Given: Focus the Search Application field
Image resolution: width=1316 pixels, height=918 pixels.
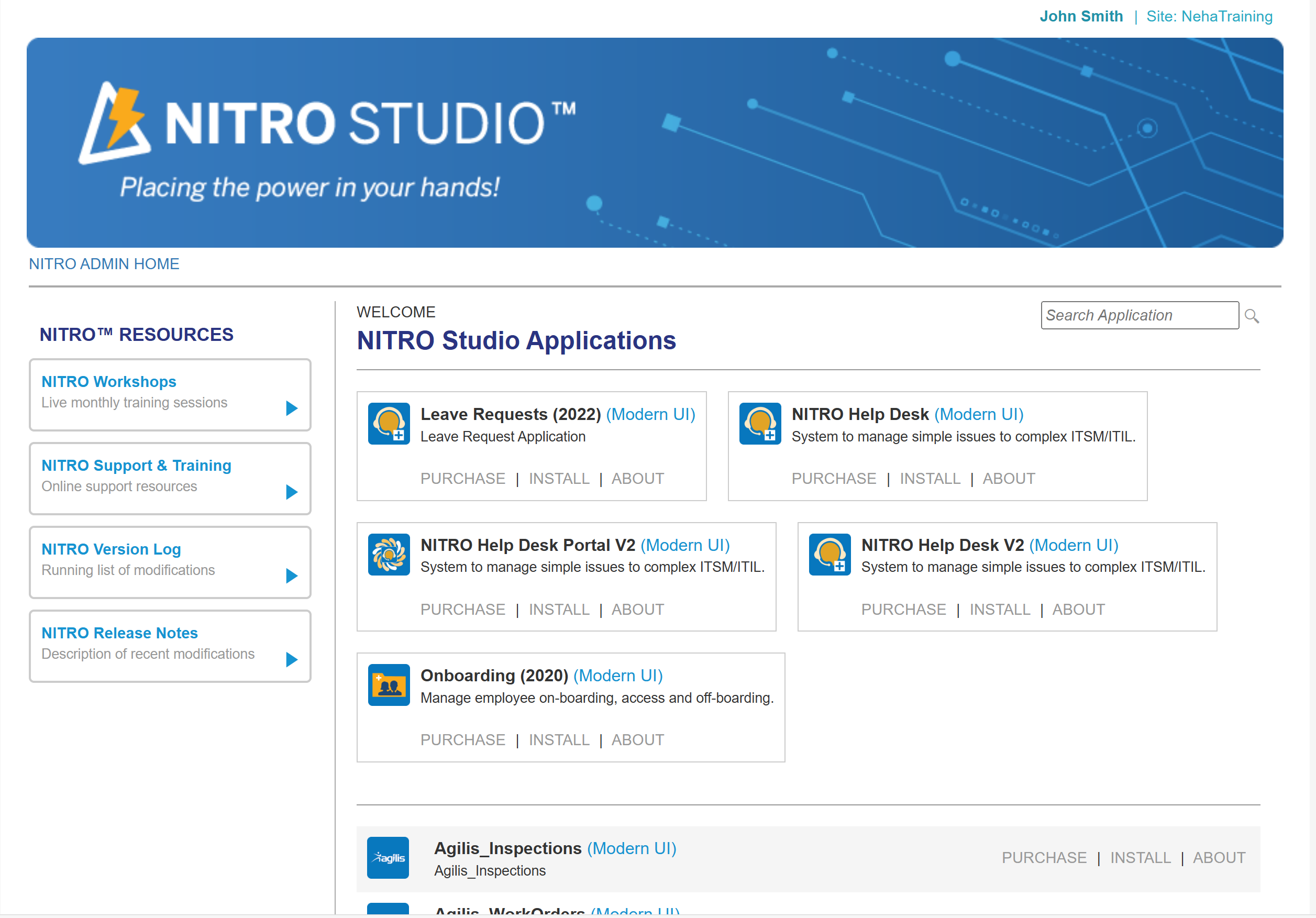Looking at the screenshot, I should (1140, 315).
